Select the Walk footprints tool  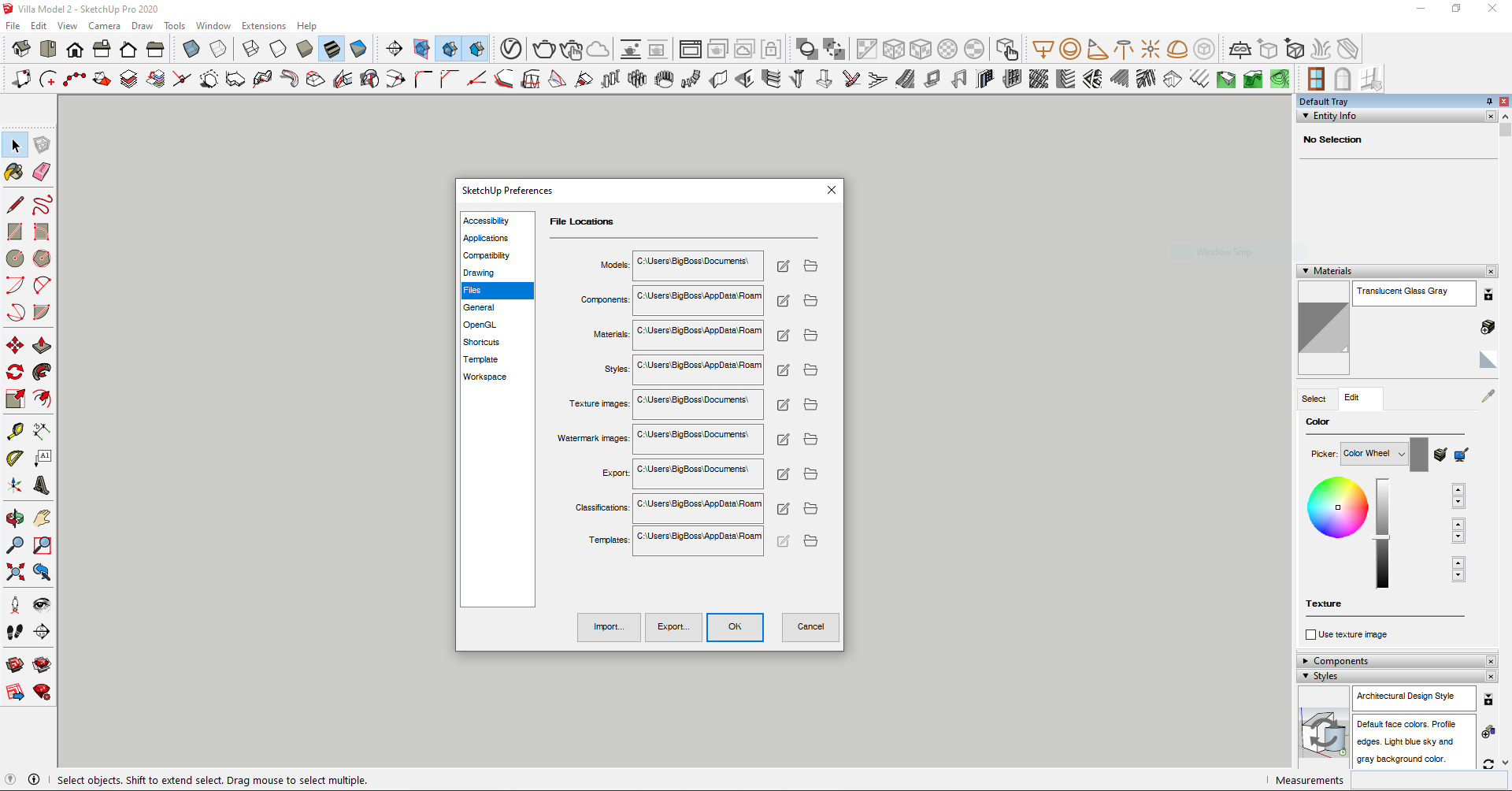[15, 632]
